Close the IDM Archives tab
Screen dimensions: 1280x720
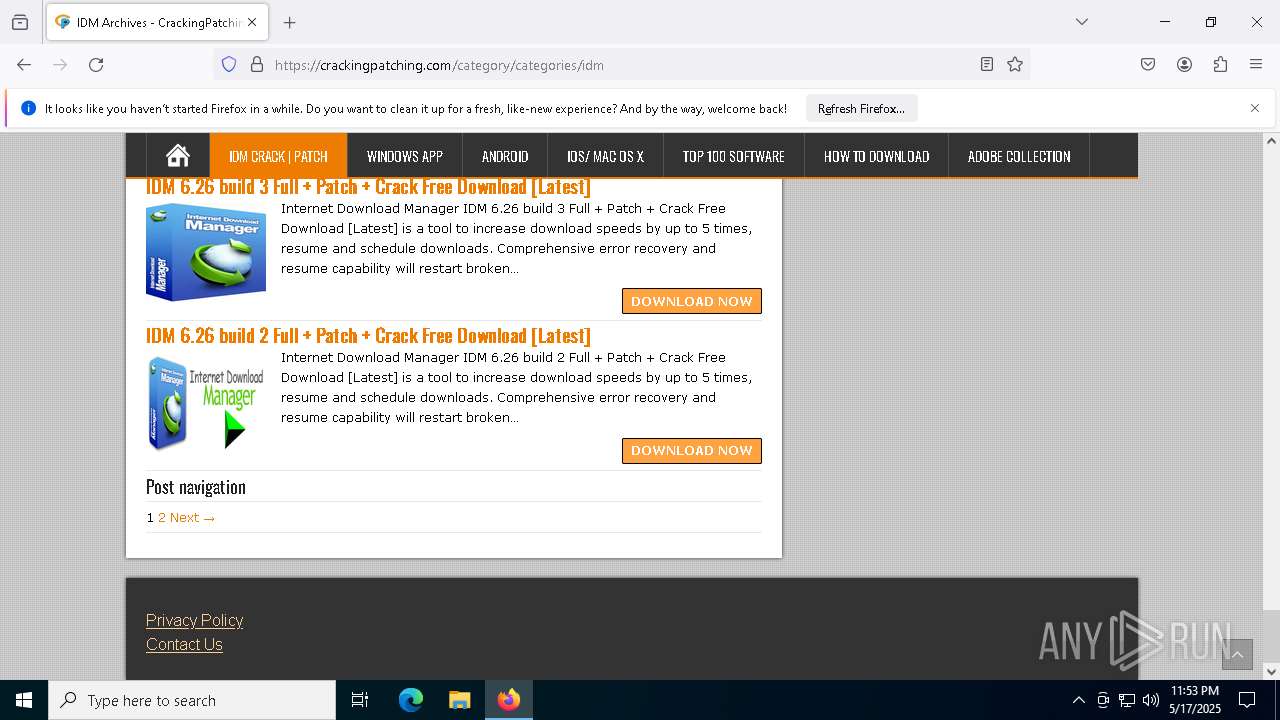pyautogui.click(x=252, y=22)
